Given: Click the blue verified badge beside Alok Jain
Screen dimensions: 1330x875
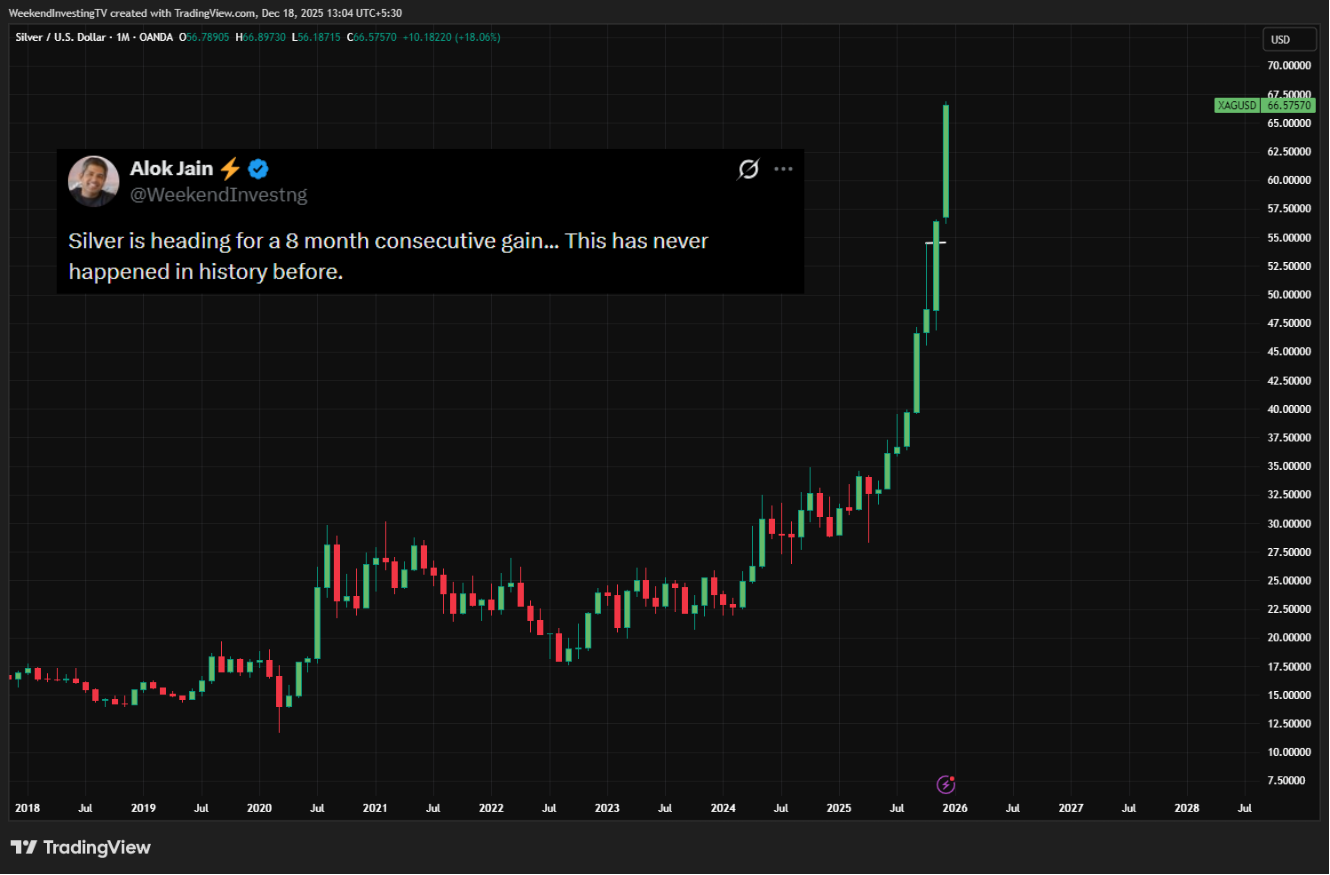Looking at the screenshot, I should click(258, 168).
